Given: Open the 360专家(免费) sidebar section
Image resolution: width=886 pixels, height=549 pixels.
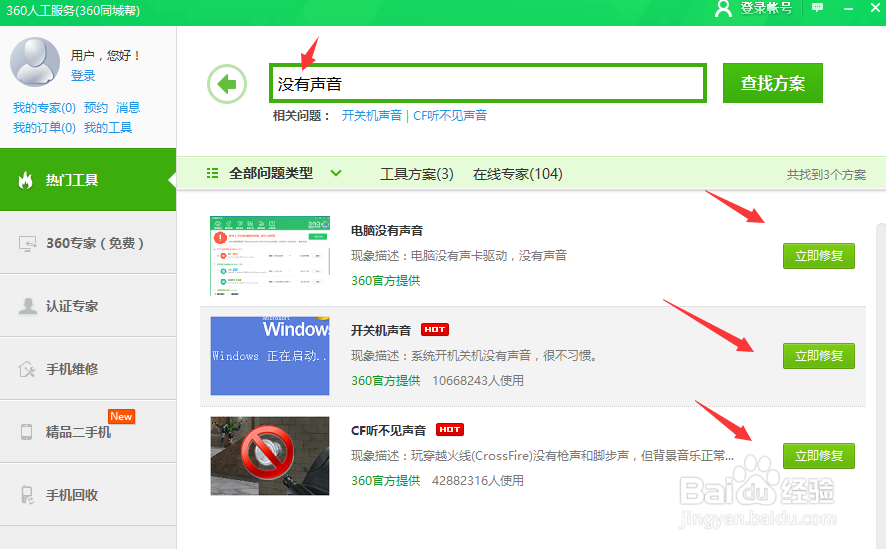Looking at the screenshot, I should pos(88,243).
